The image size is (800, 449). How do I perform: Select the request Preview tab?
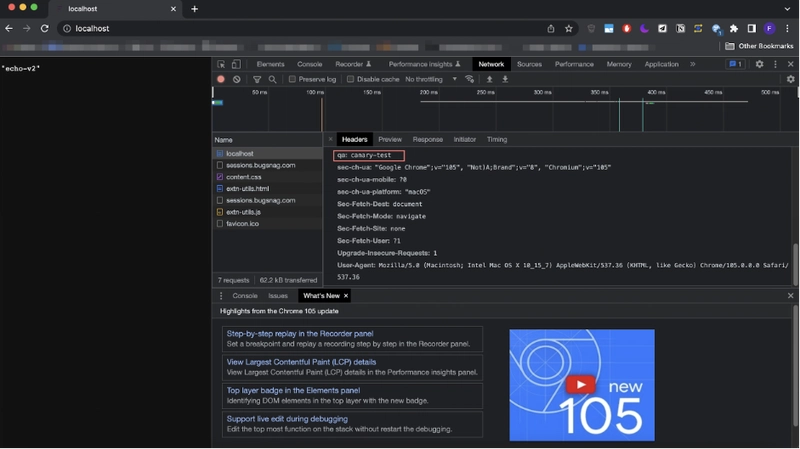point(390,139)
